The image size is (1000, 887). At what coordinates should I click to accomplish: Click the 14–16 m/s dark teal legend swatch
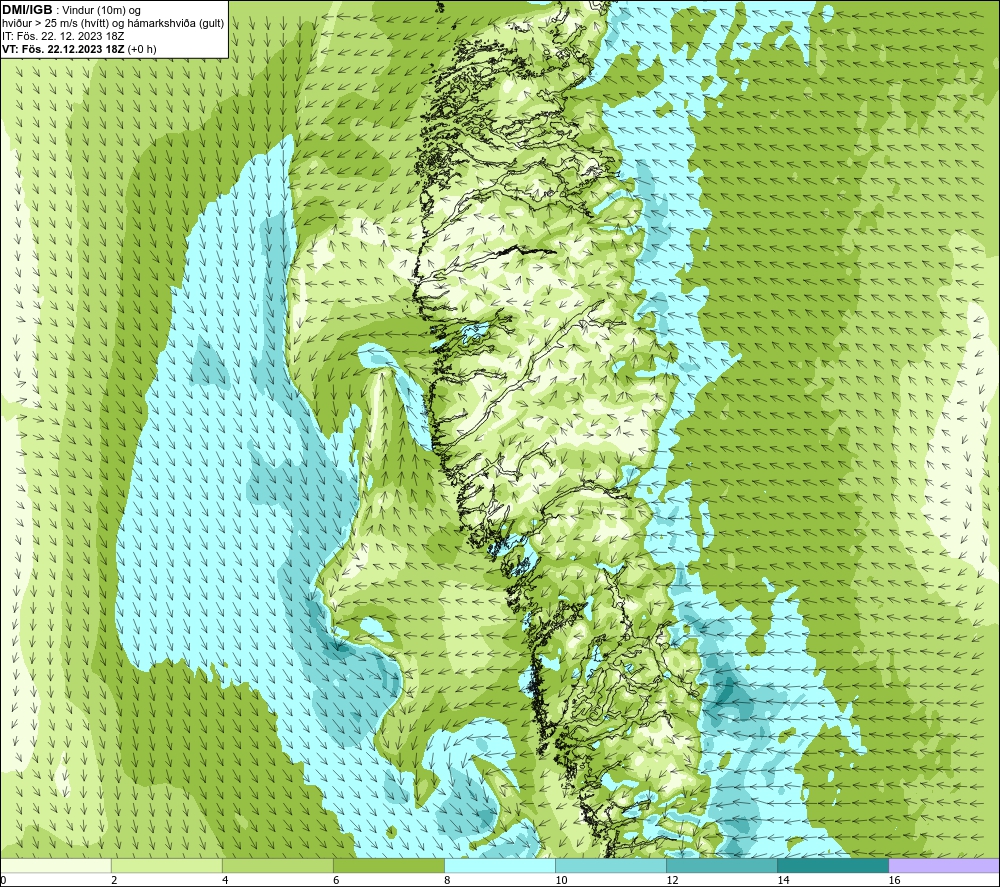point(832,866)
